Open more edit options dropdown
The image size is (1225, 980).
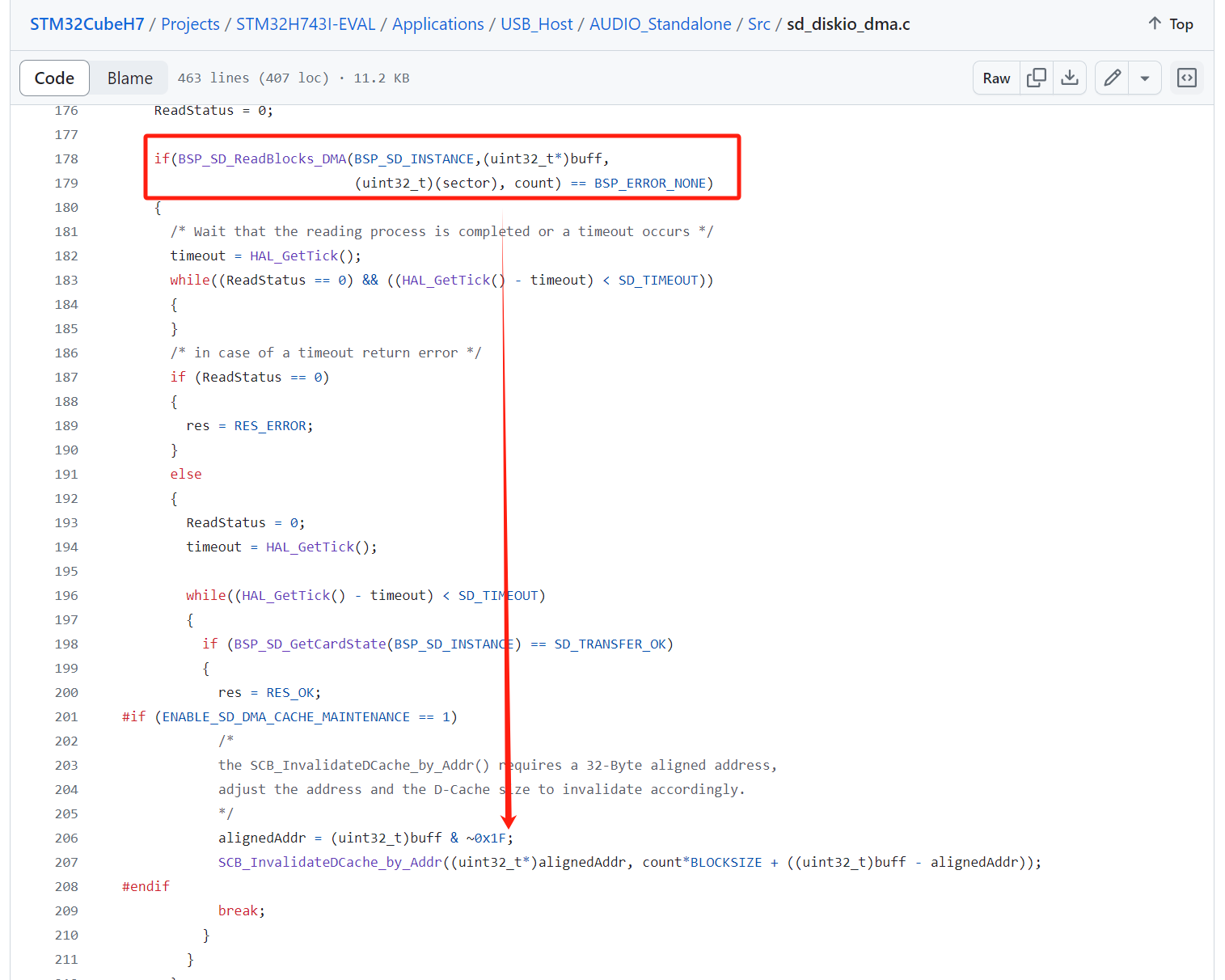tap(1145, 78)
